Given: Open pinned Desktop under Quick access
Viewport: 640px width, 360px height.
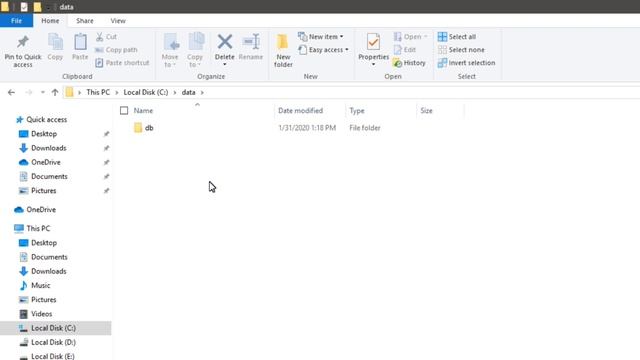Looking at the screenshot, I should pos(44,134).
